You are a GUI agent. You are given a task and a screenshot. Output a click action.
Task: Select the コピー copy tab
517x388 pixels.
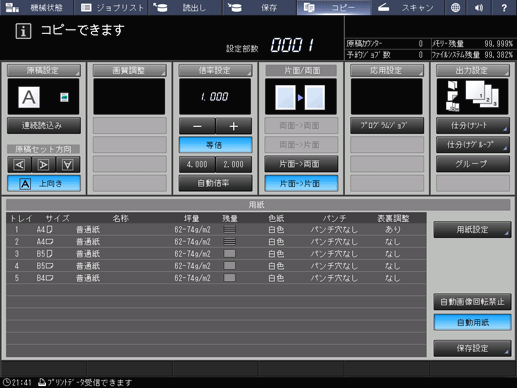pos(334,7)
